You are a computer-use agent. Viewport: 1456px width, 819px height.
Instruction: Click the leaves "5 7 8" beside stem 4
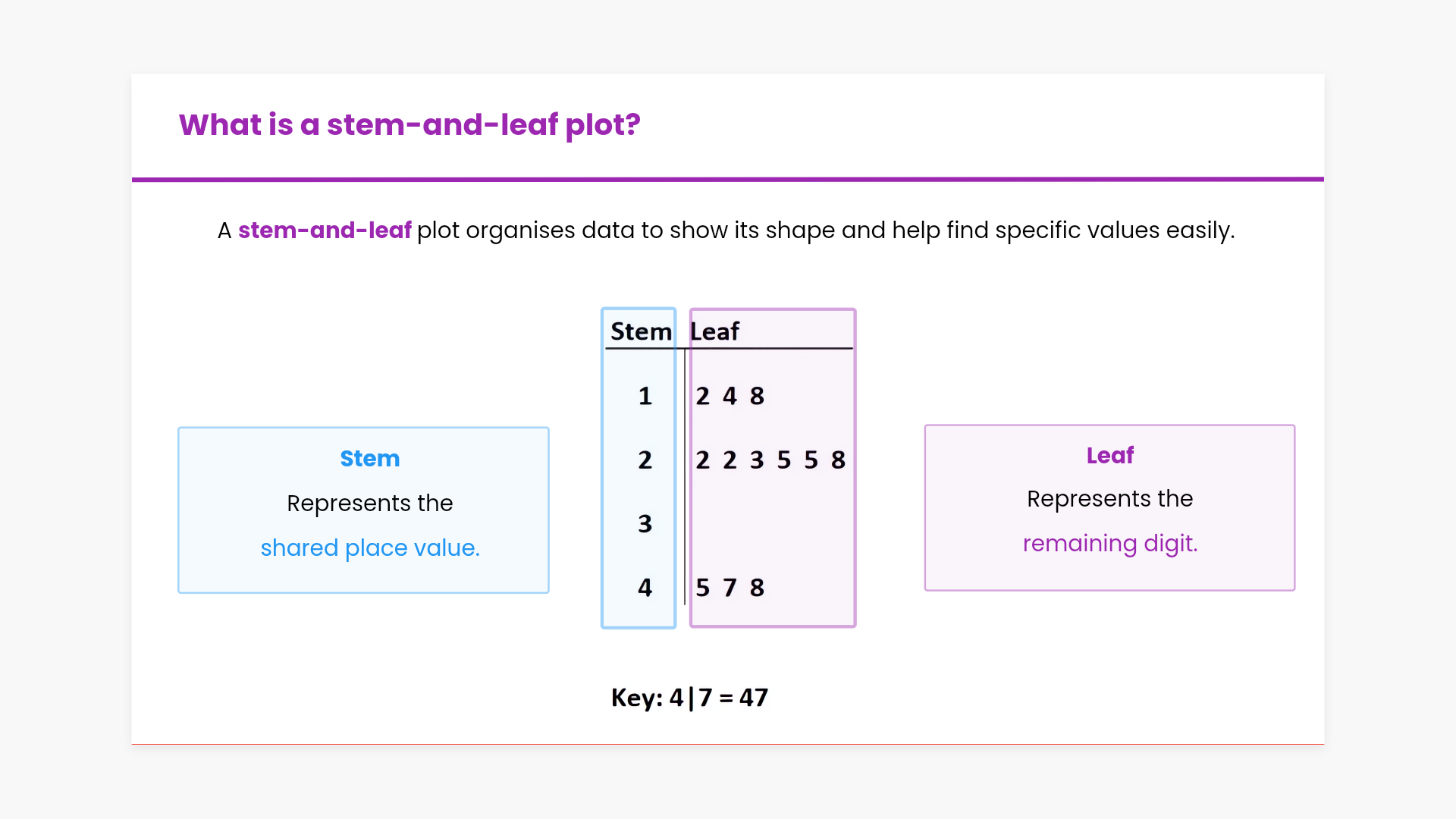(x=730, y=588)
